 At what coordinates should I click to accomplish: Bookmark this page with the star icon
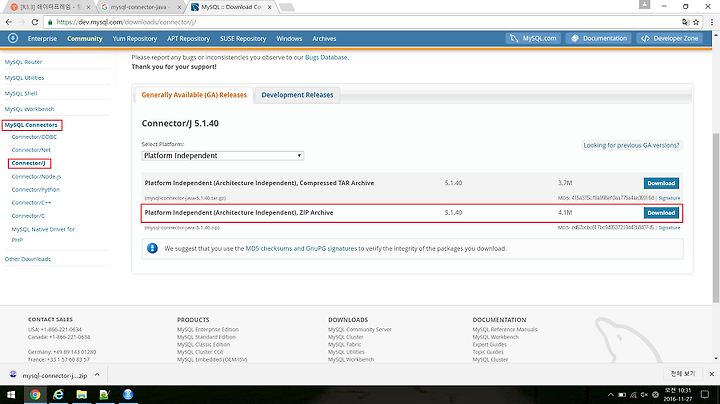pyautogui.click(x=696, y=22)
